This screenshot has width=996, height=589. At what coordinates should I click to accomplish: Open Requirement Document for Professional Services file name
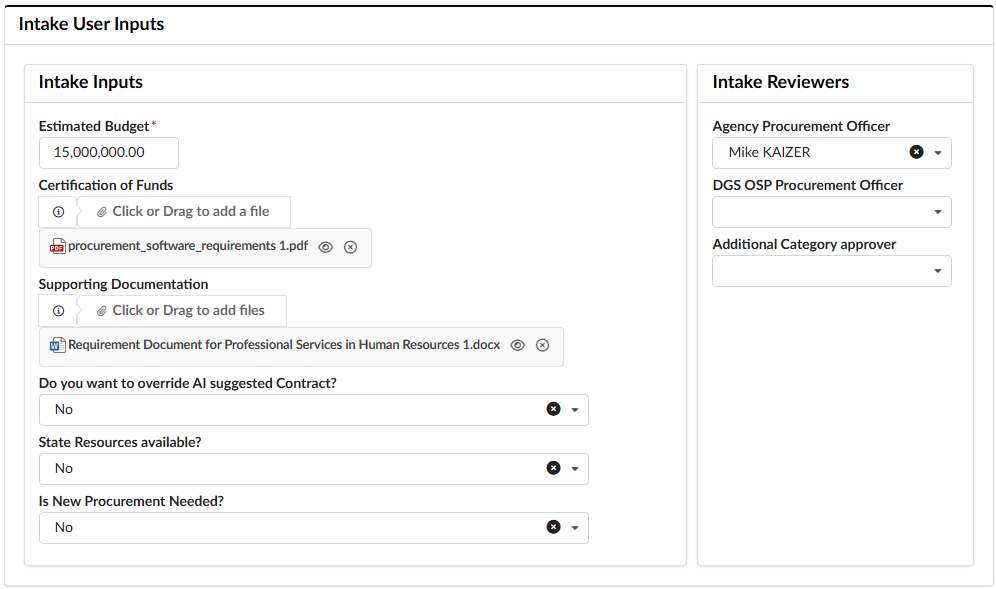tap(284, 345)
